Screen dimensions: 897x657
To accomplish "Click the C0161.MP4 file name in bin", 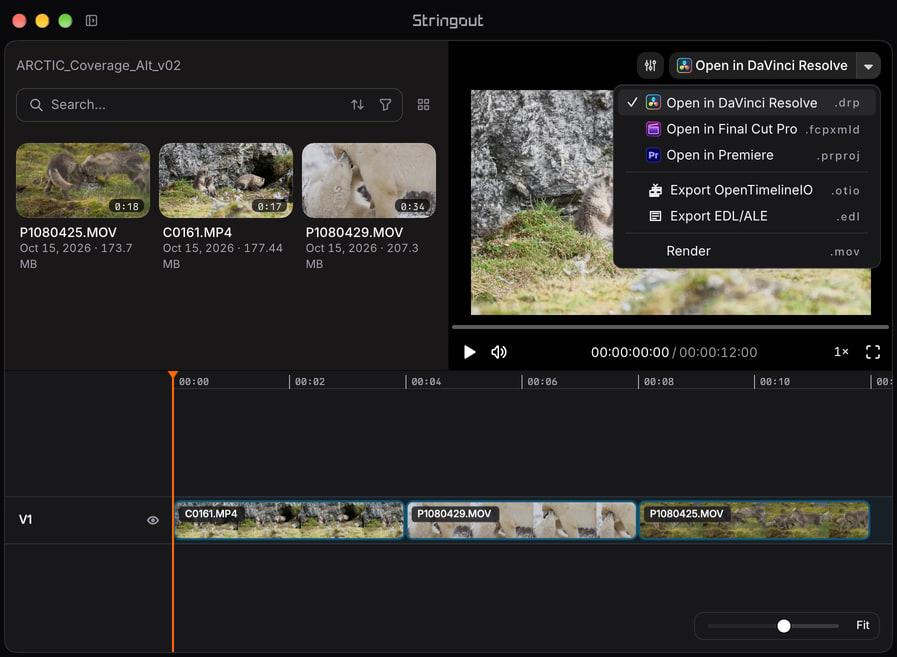I will click(197, 232).
